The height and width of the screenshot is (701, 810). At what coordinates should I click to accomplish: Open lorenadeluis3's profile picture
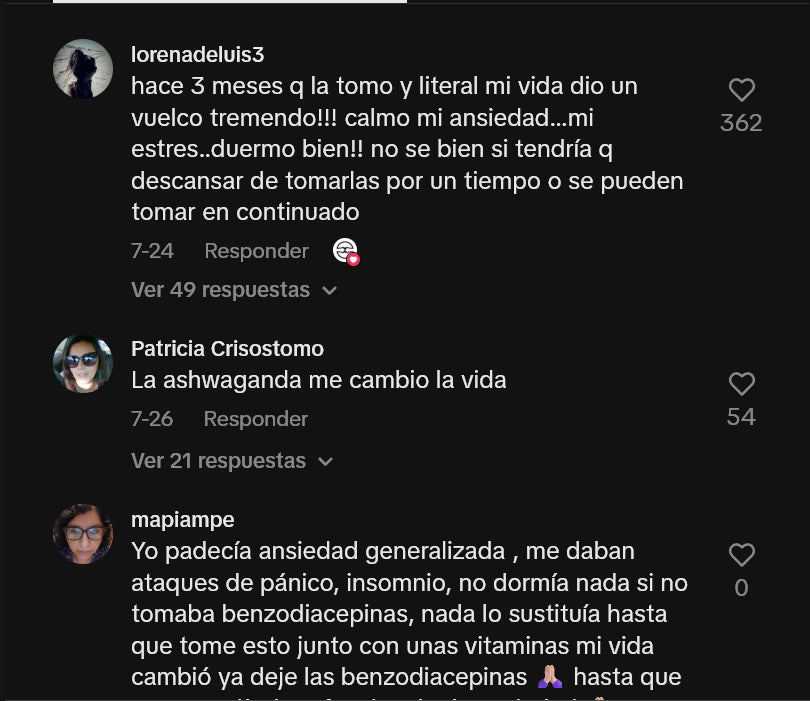pyautogui.click(x=83, y=69)
